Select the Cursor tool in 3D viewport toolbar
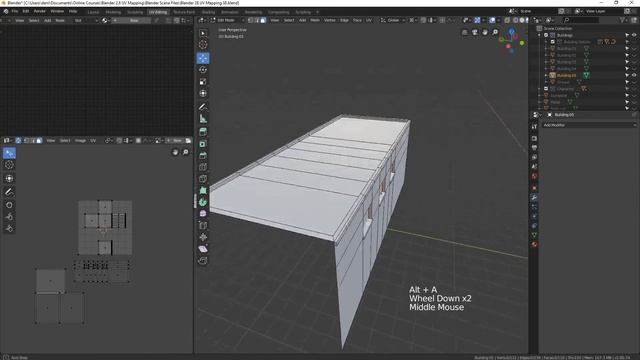 tap(203, 45)
